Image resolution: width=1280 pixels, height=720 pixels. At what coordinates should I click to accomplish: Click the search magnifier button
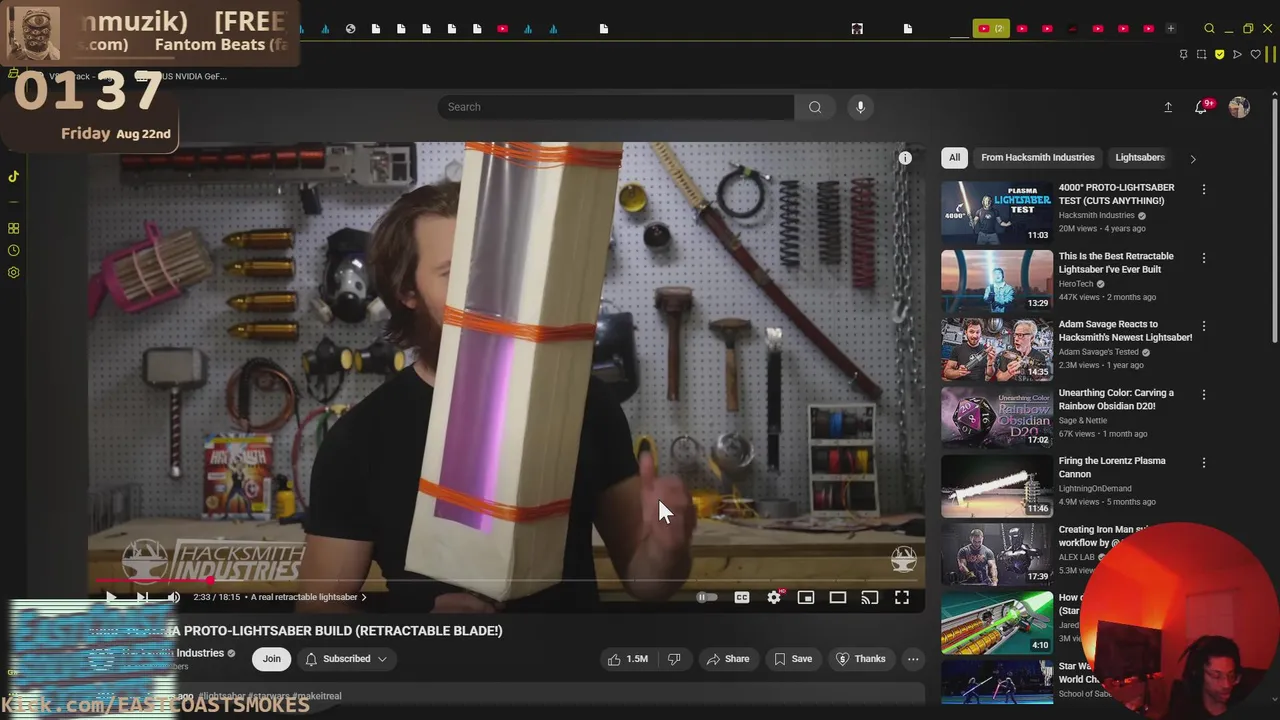pos(815,107)
